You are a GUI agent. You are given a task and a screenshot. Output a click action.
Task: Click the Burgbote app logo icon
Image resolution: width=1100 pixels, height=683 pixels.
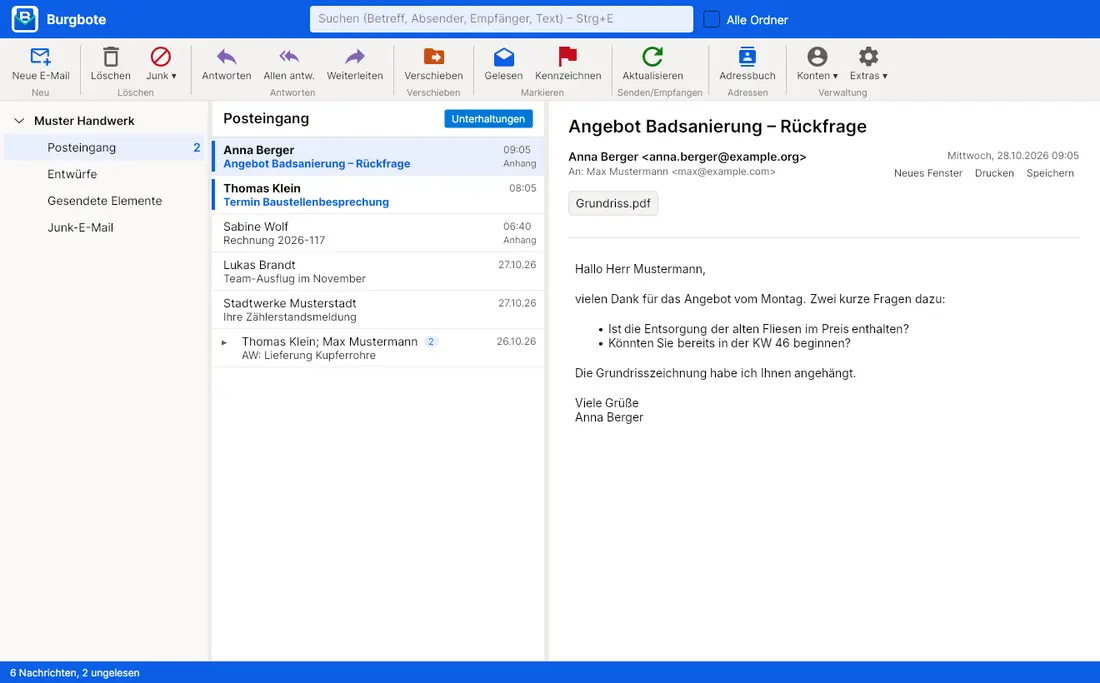pos(25,19)
